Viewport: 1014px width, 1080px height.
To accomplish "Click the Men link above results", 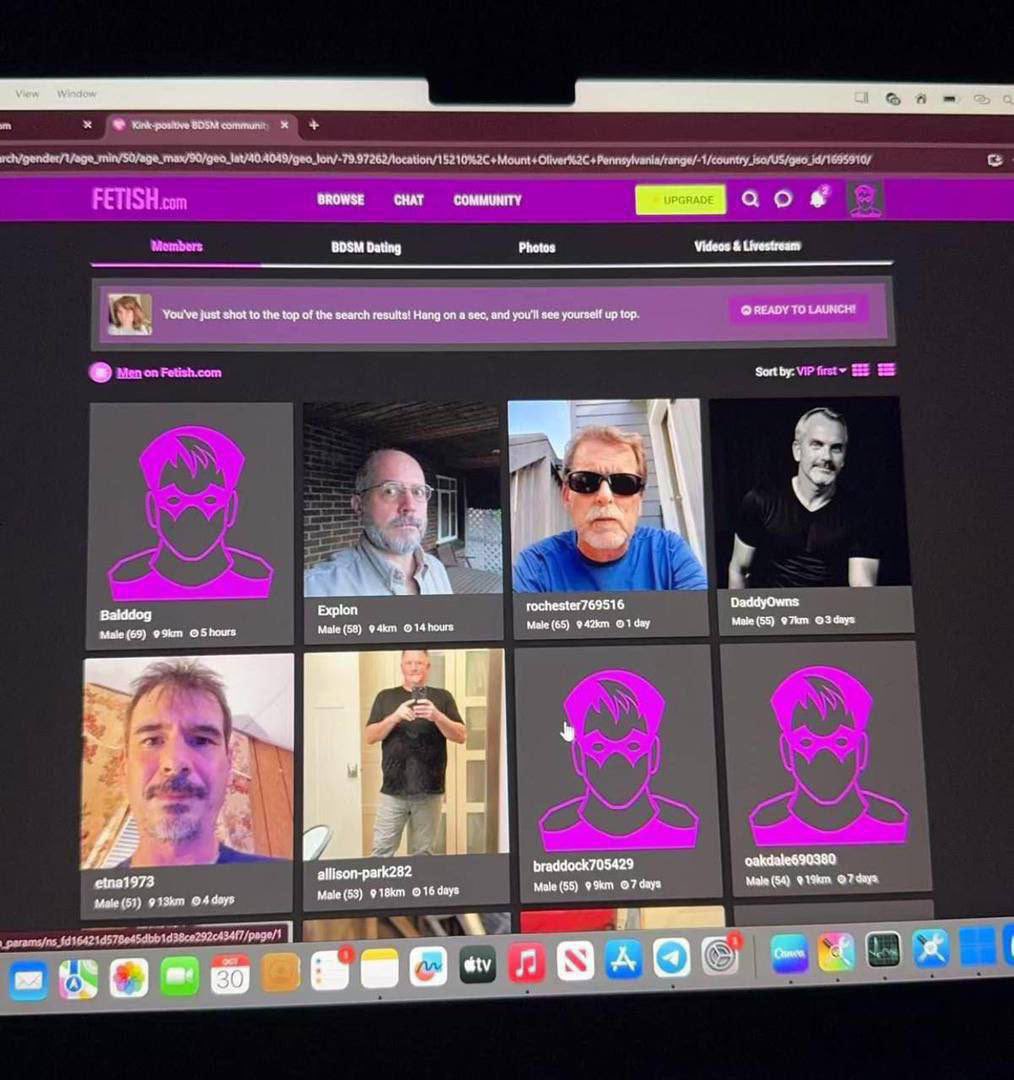I will [x=129, y=373].
